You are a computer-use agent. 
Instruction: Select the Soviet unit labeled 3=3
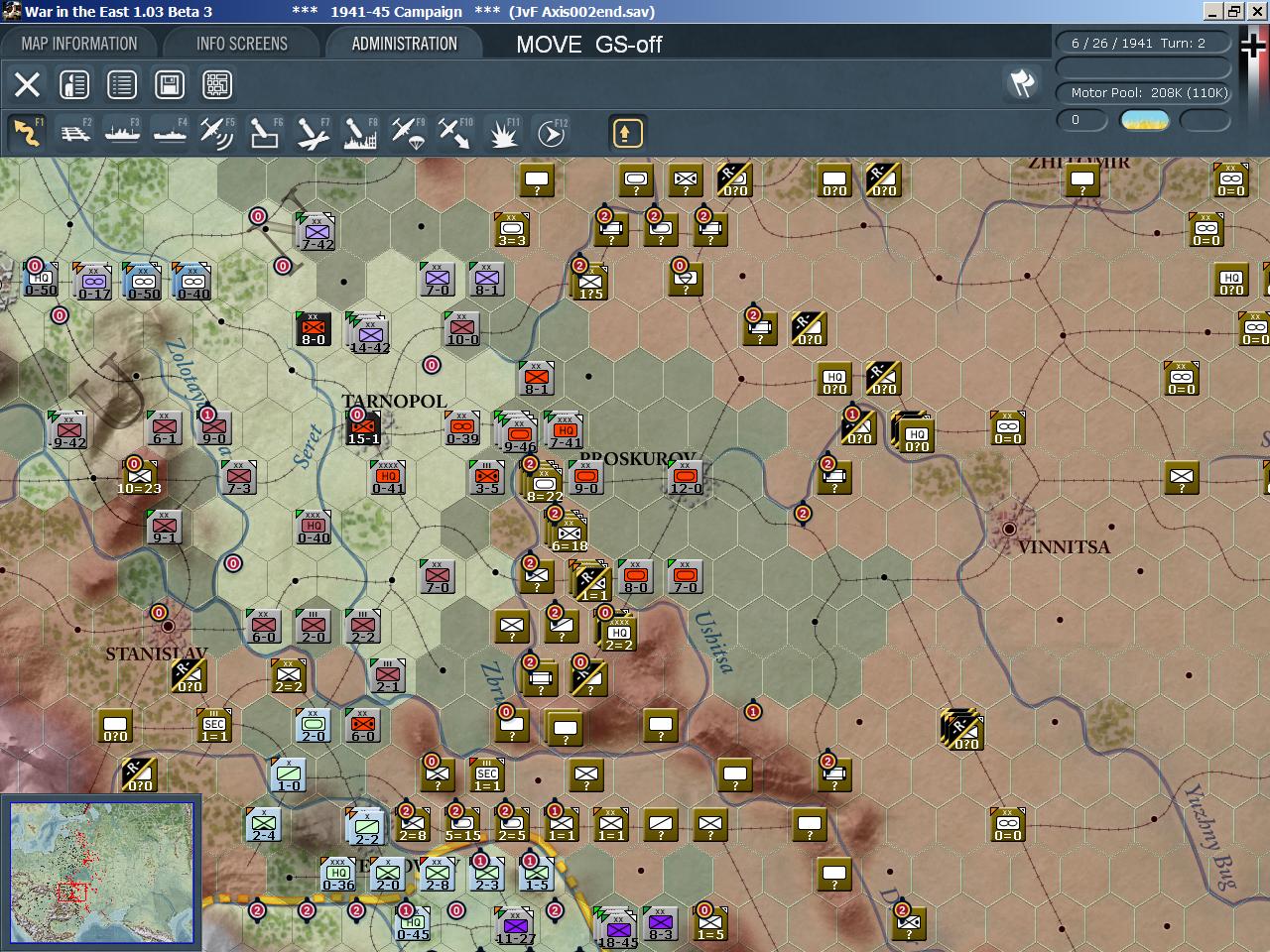512,229
